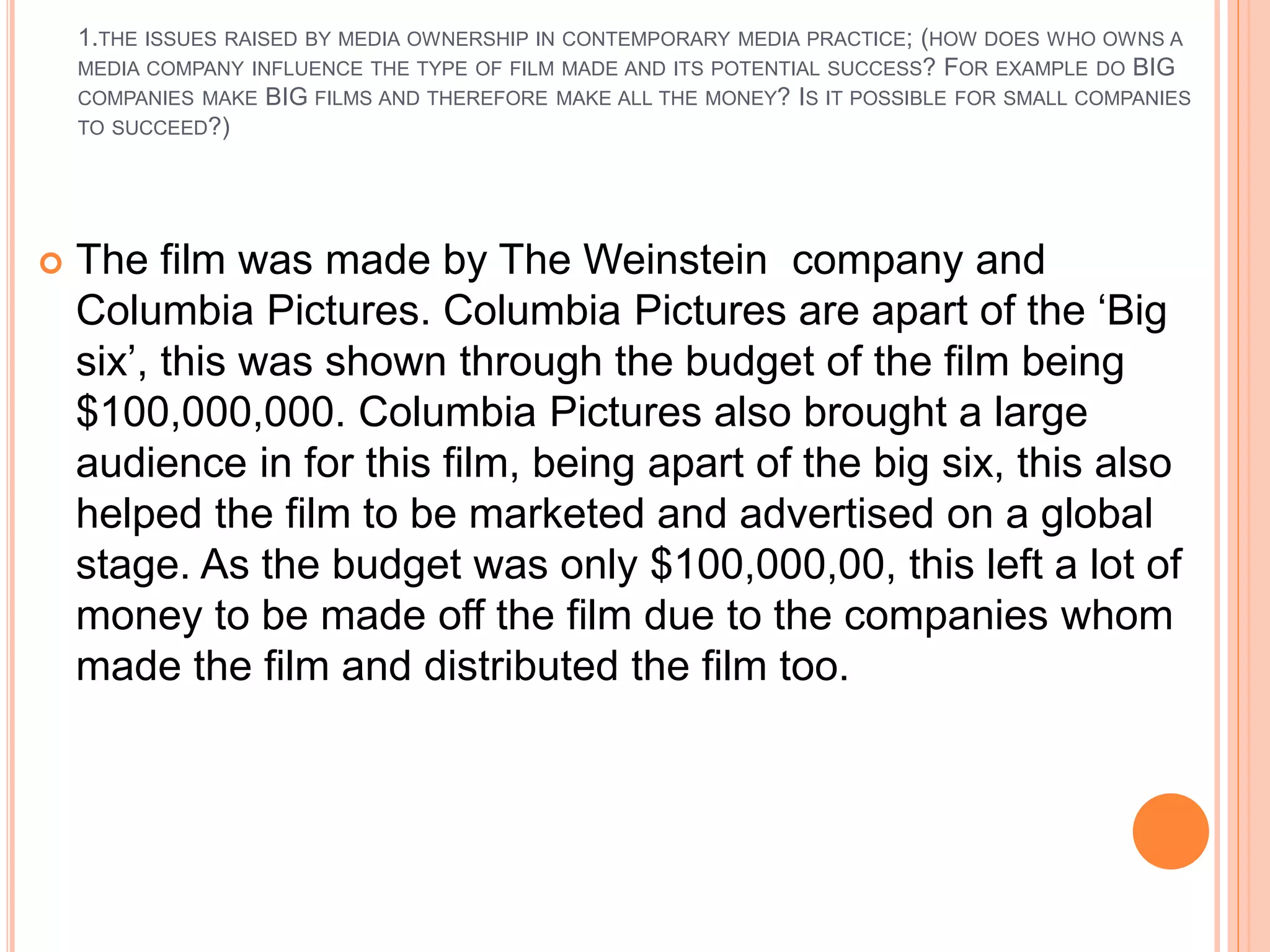Click 'Columbia Pictures.' at the second line start
The width and height of the screenshot is (1270, 952).
253,310
